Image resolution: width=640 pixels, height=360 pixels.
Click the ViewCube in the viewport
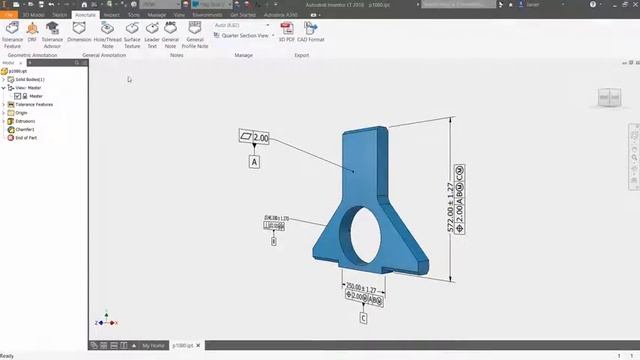609,98
